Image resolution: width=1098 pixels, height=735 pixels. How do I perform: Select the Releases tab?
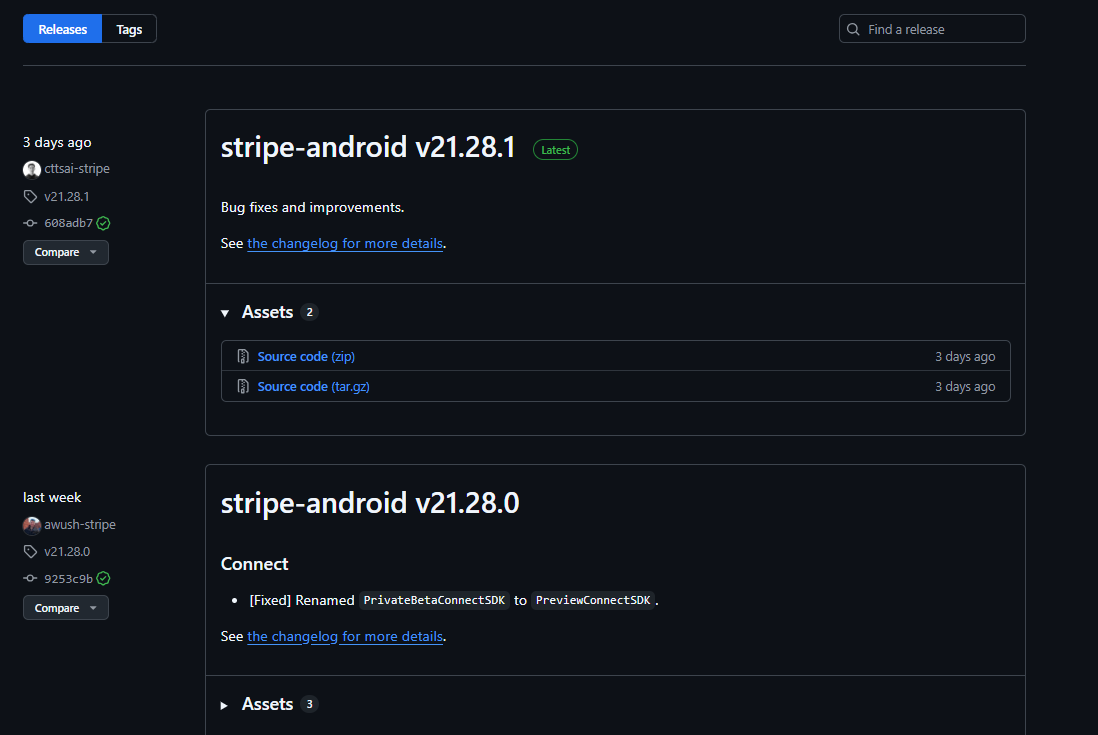click(62, 29)
